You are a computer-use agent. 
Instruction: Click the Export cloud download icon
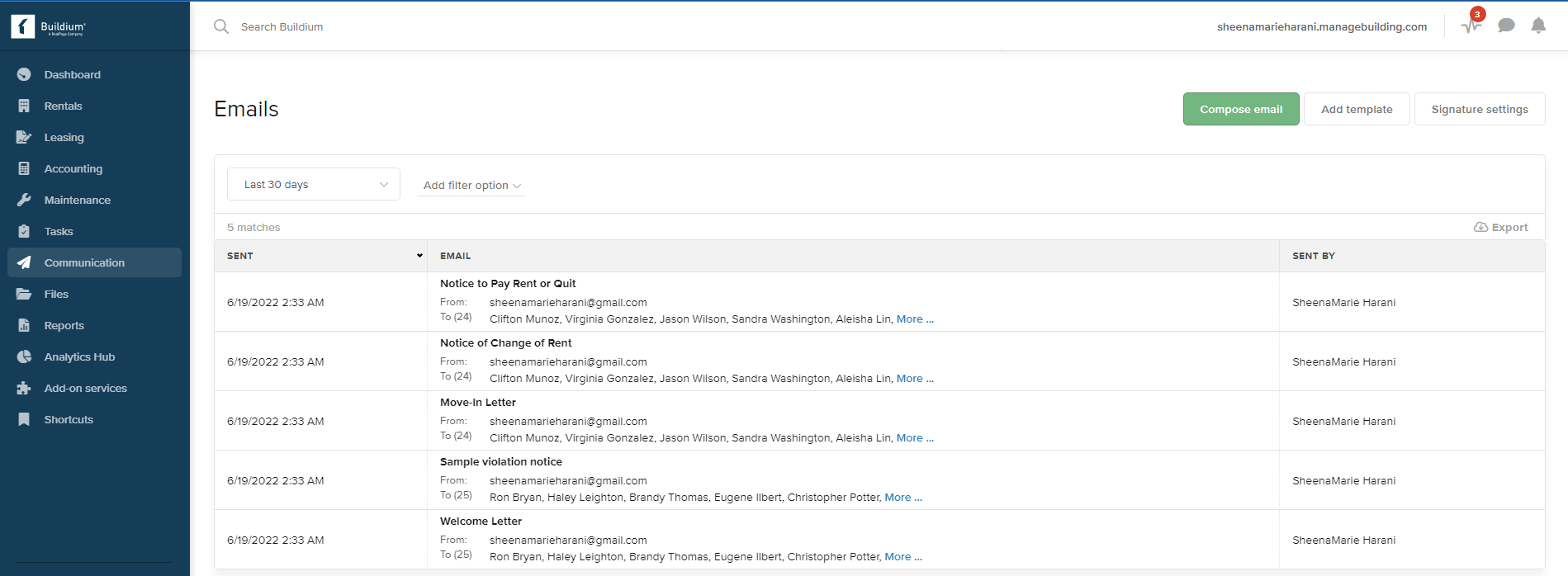(x=1481, y=227)
